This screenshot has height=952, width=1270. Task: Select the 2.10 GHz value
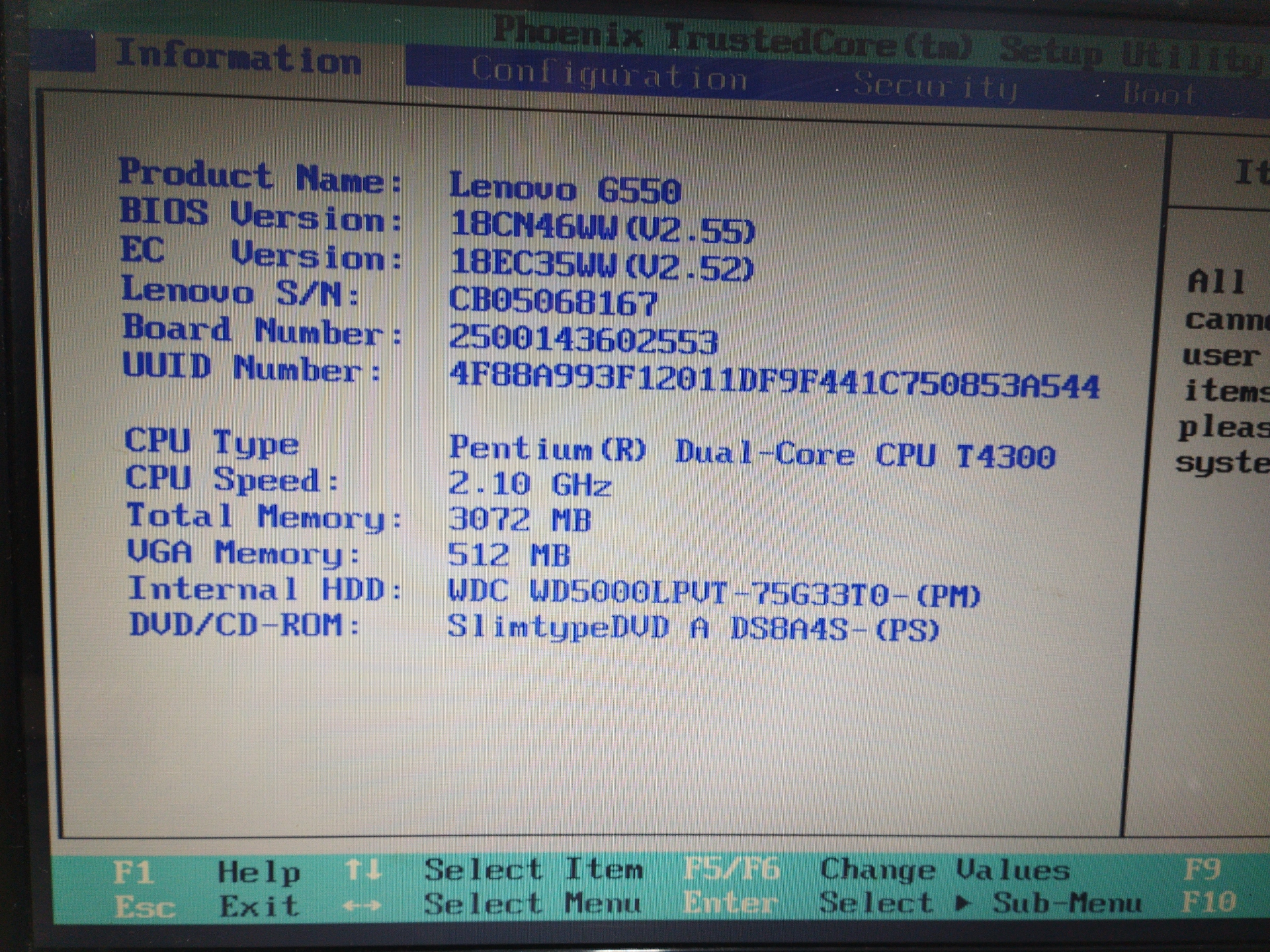530,484
